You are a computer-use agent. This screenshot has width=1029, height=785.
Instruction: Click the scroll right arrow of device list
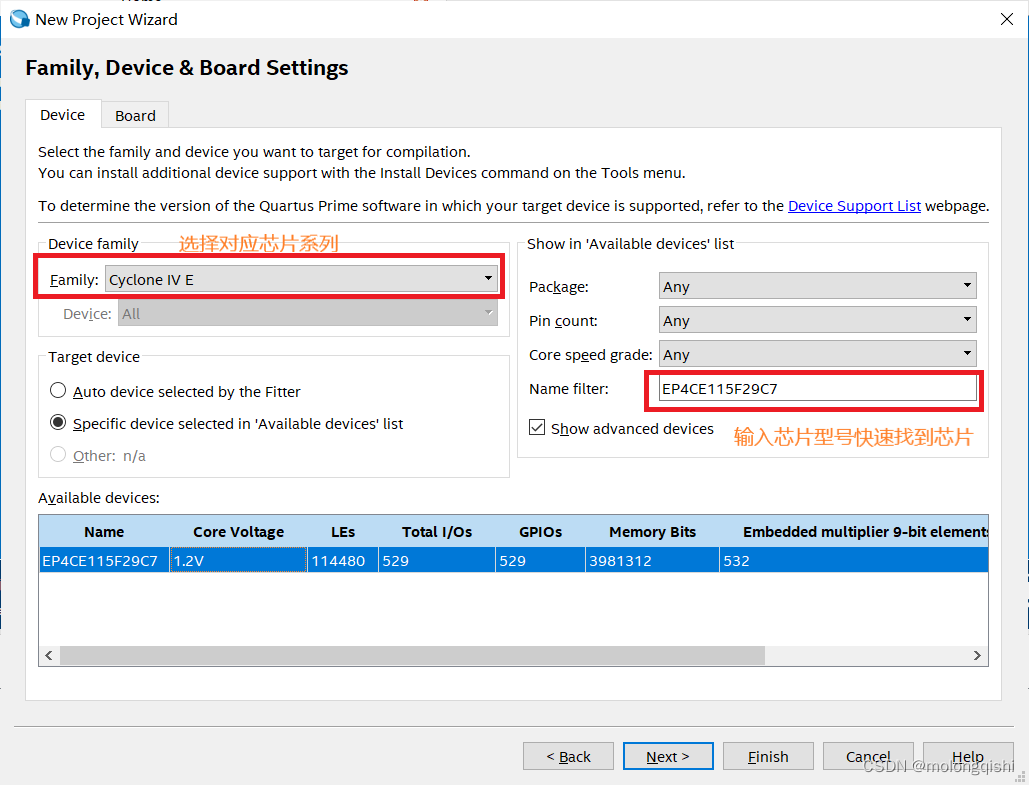(977, 655)
